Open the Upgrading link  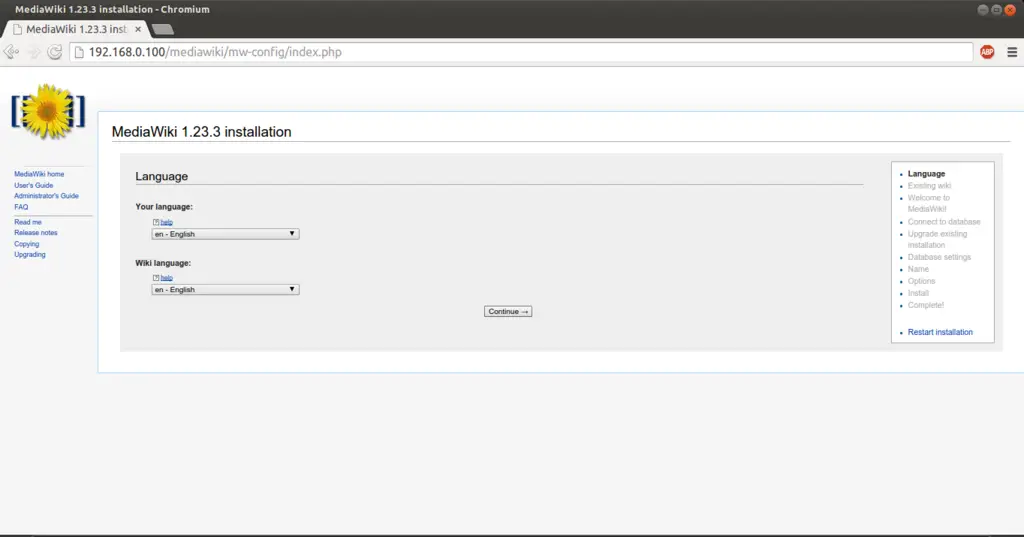[30, 255]
